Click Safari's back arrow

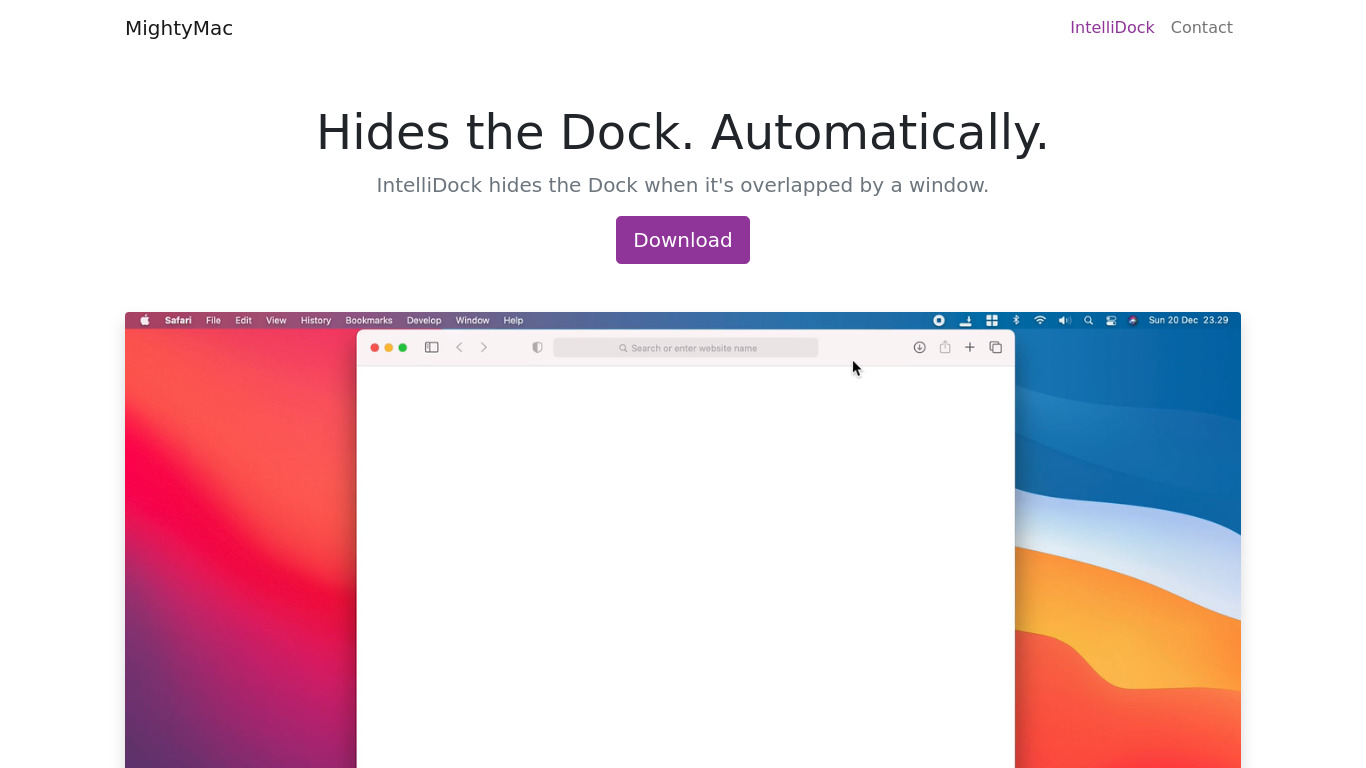(459, 347)
